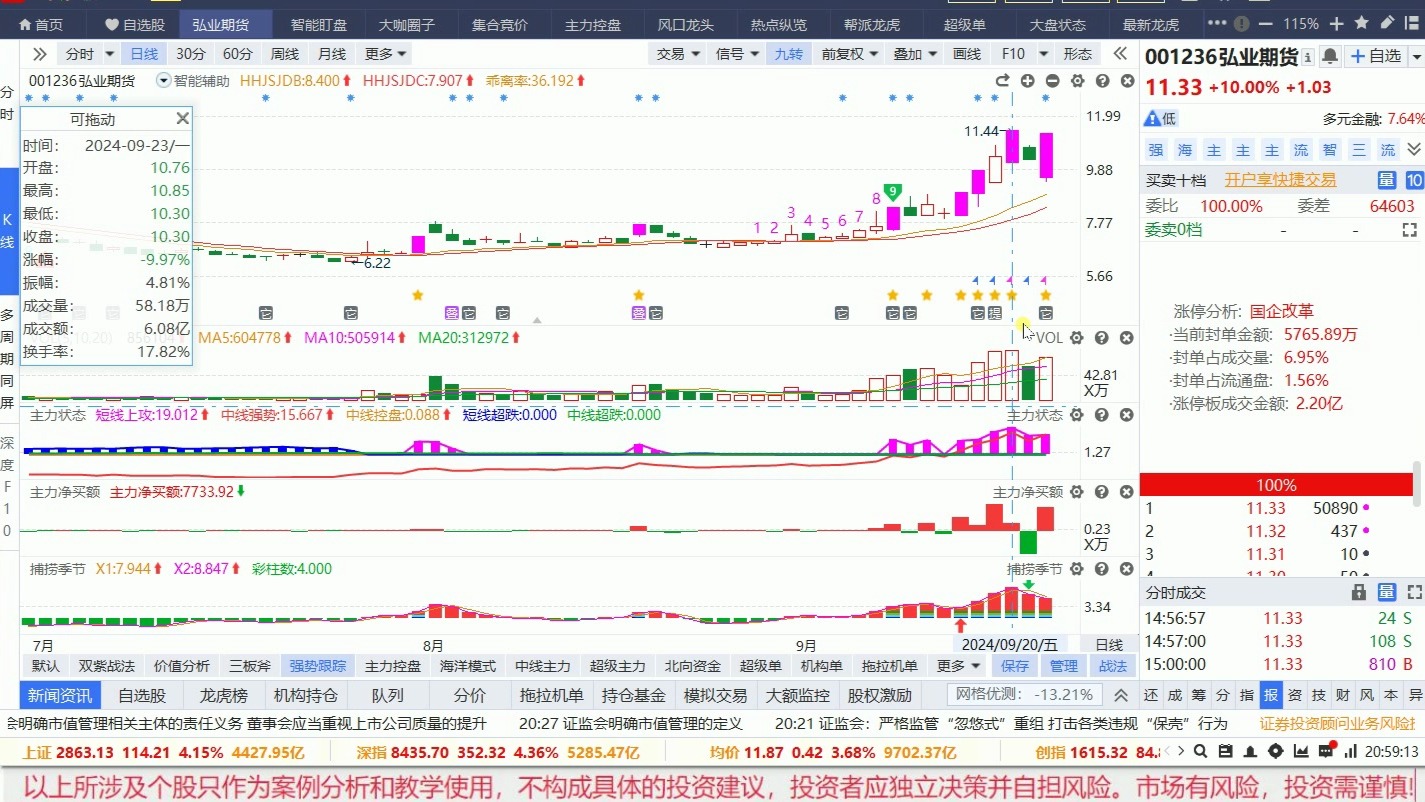Image resolution: width=1425 pixels, height=802 pixels.
Task: Select the 报 quote panel tab
Action: click(1270, 695)
